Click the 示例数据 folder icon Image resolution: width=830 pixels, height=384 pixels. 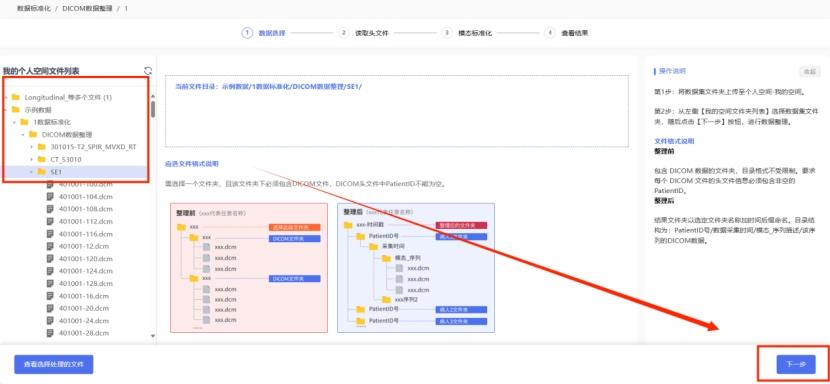coord(15,110)
